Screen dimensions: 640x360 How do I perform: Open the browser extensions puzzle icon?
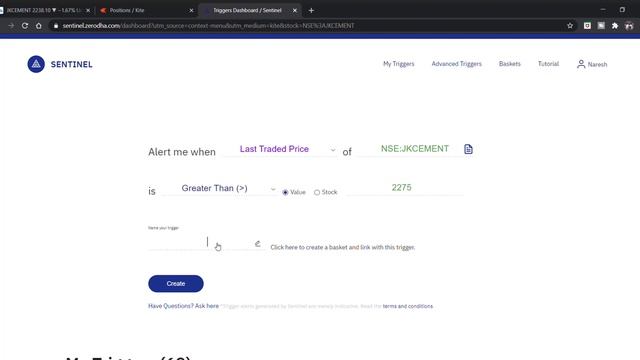click(x=615, y=26)
